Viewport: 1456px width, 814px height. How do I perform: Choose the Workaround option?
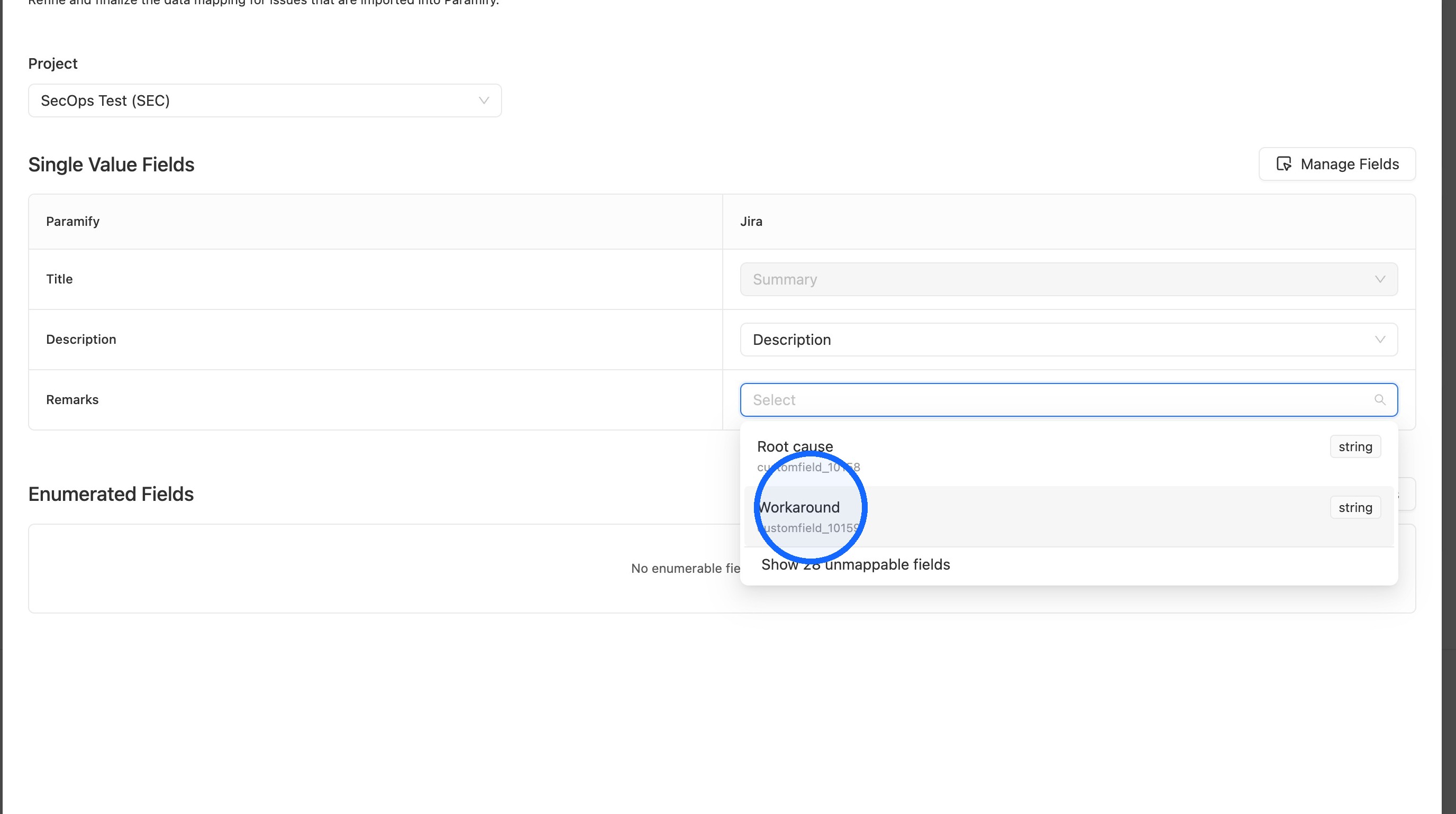coord(1068,516)
